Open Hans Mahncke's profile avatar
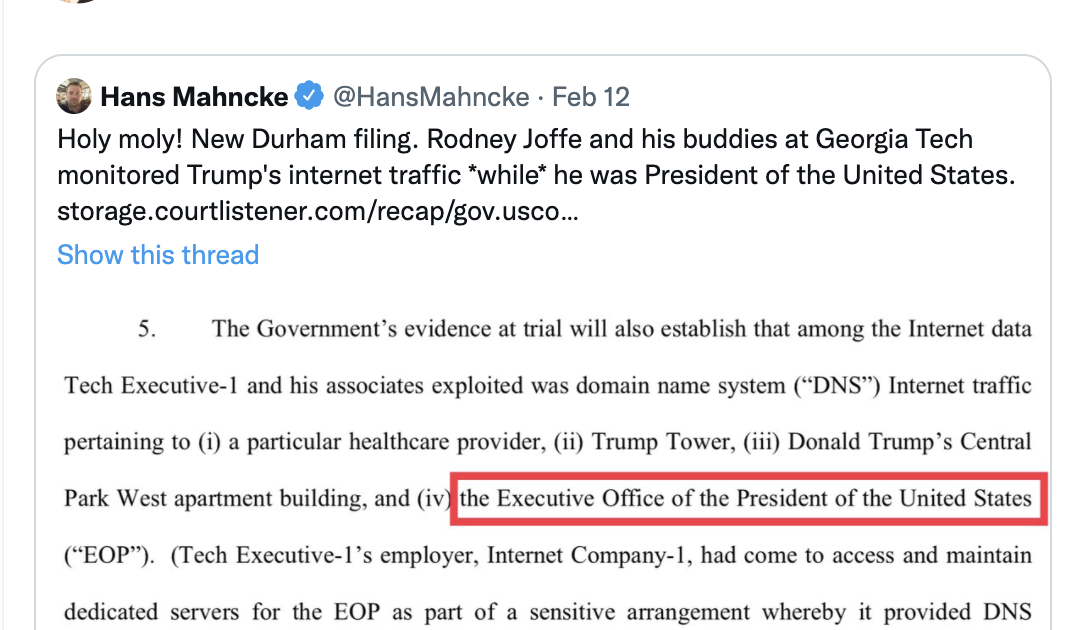1076x630 pixels. point(73,96)
